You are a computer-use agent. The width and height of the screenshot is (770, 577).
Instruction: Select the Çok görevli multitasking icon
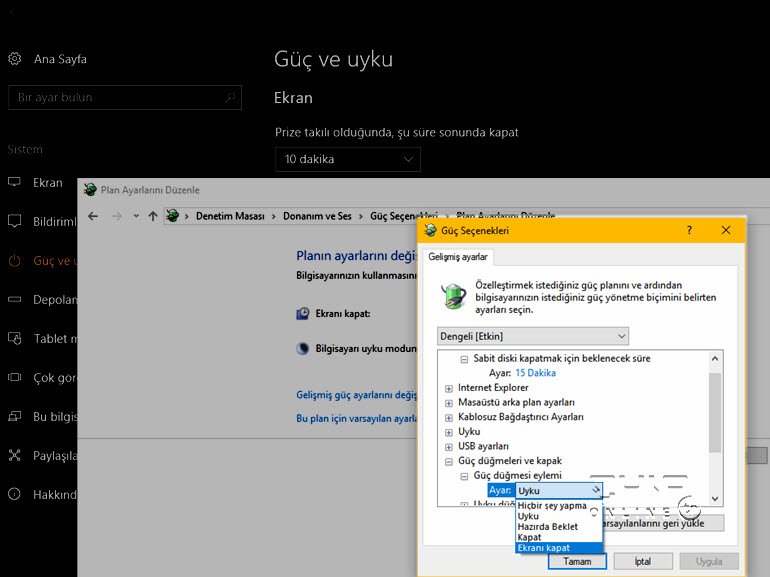[14, 377]
